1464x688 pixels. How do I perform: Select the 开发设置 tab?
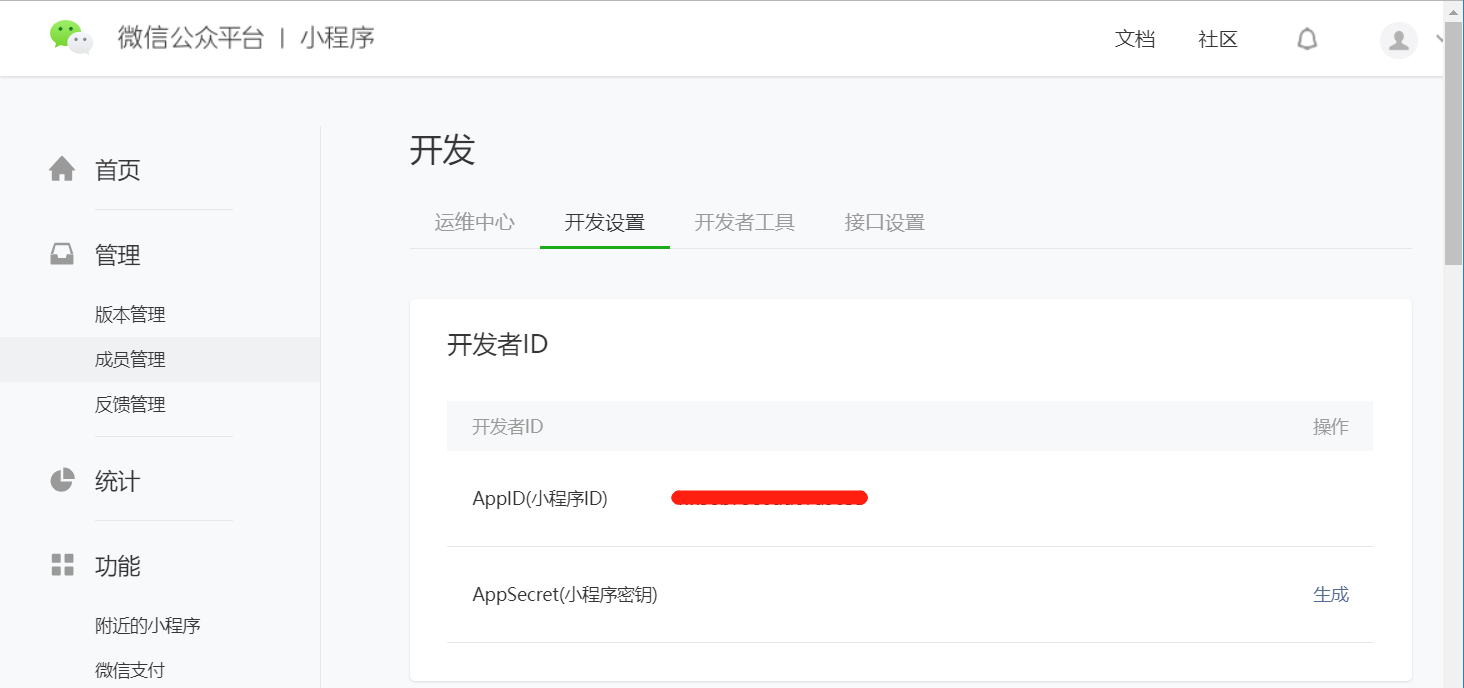(605, 222)
